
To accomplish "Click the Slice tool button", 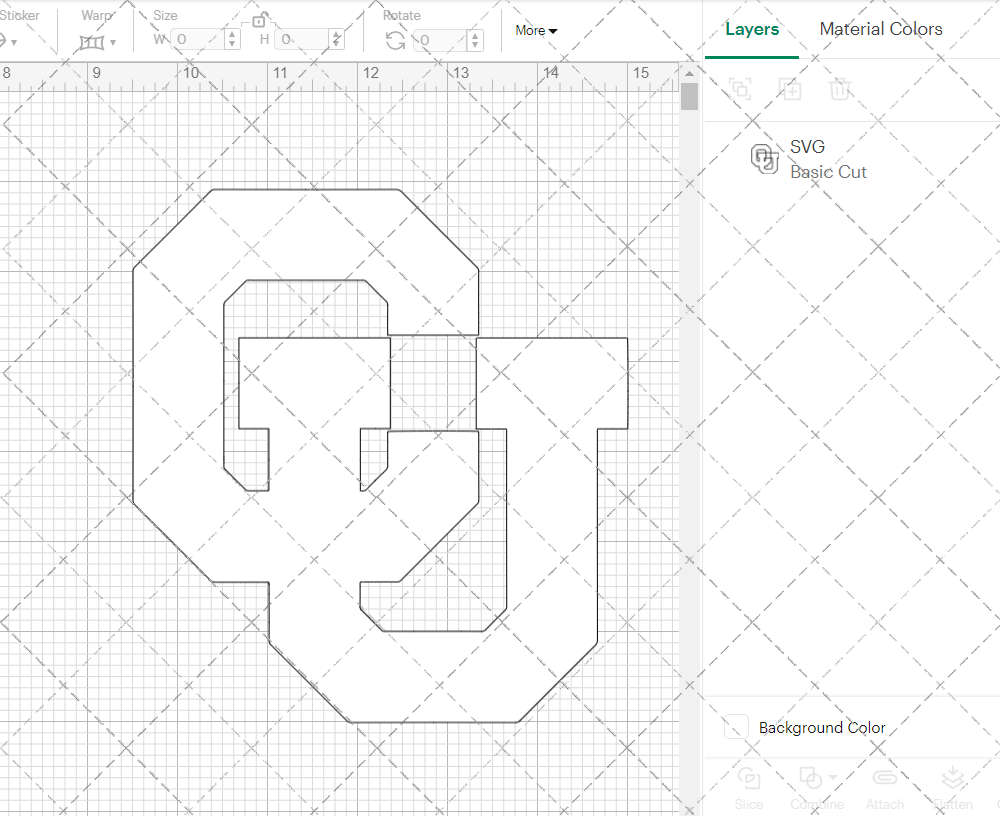I will click(749, 789).
